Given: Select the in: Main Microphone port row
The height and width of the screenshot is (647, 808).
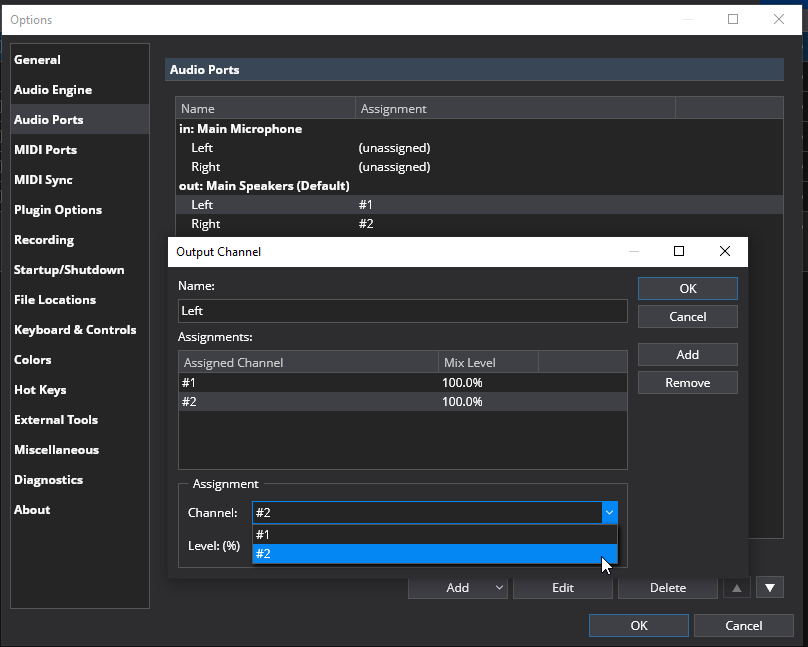Looking at the screenshot, I should (479, 129).
